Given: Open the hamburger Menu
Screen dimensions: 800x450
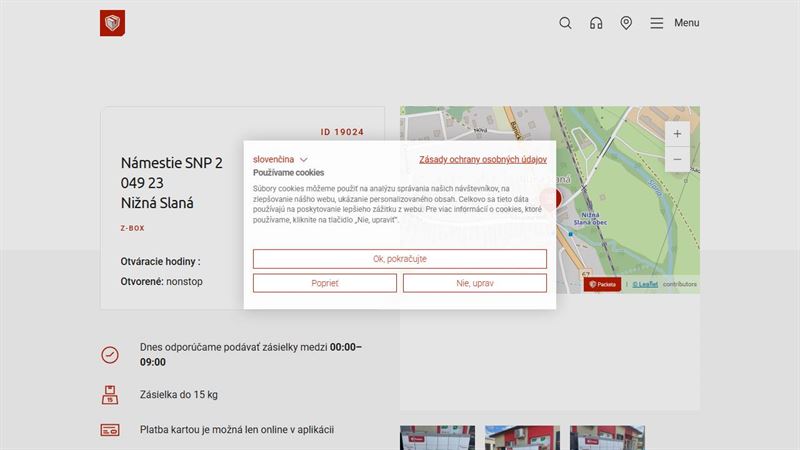Looking at the screenshot, I should coord(674,23).
